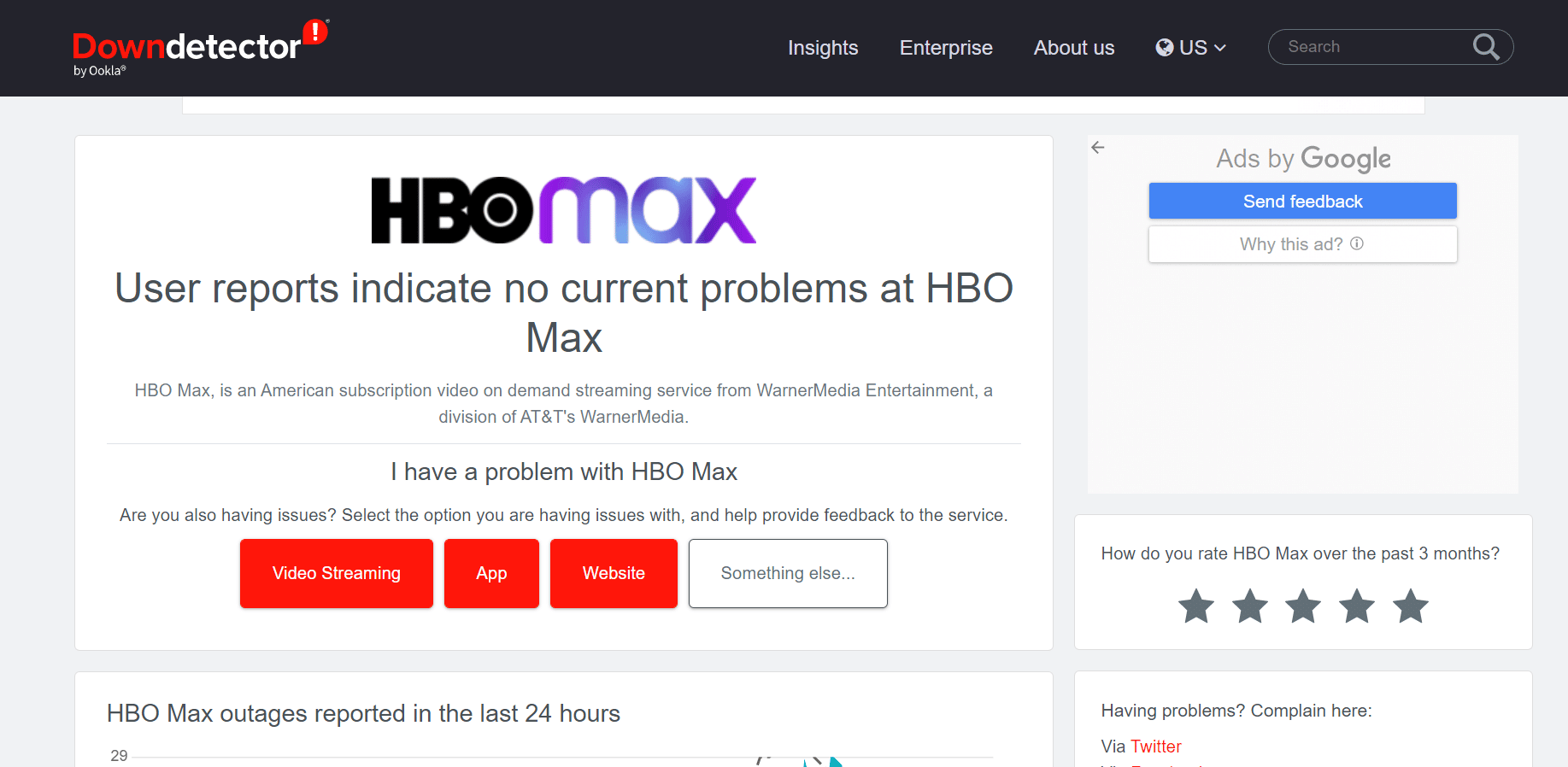Viewport: 1568px width, 767px height.
Task: Rate HBO Max one star
Action: 1195,606
